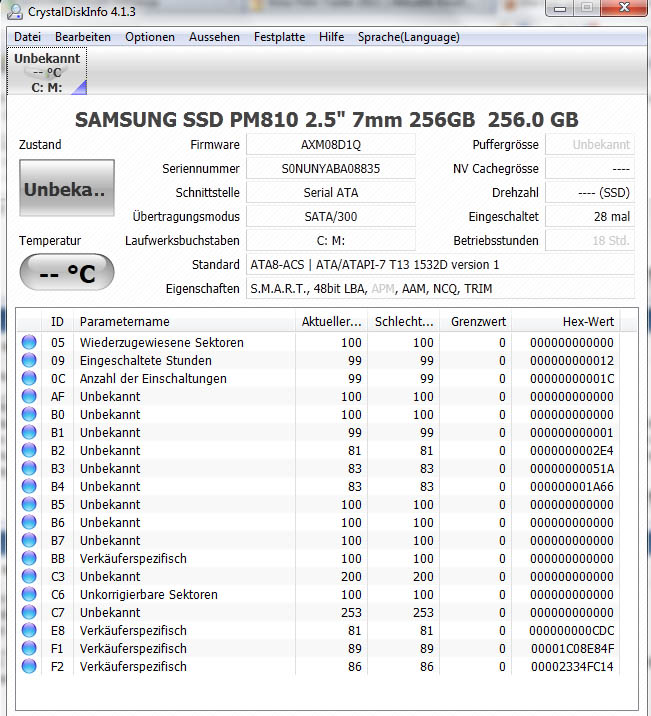Viewport: 651px width, 716px height.
Task: Click the Eingeschaltet field 28 mal
Action: (x=590, y=217)
